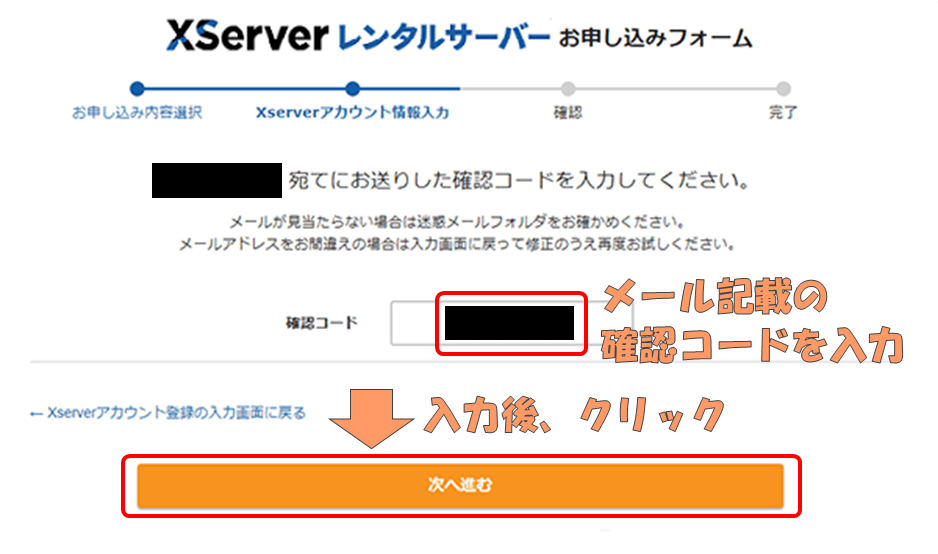938x554 pixels.
Task: Click the 入力後、クリック annotation text
Action: [x=574, y=412]
